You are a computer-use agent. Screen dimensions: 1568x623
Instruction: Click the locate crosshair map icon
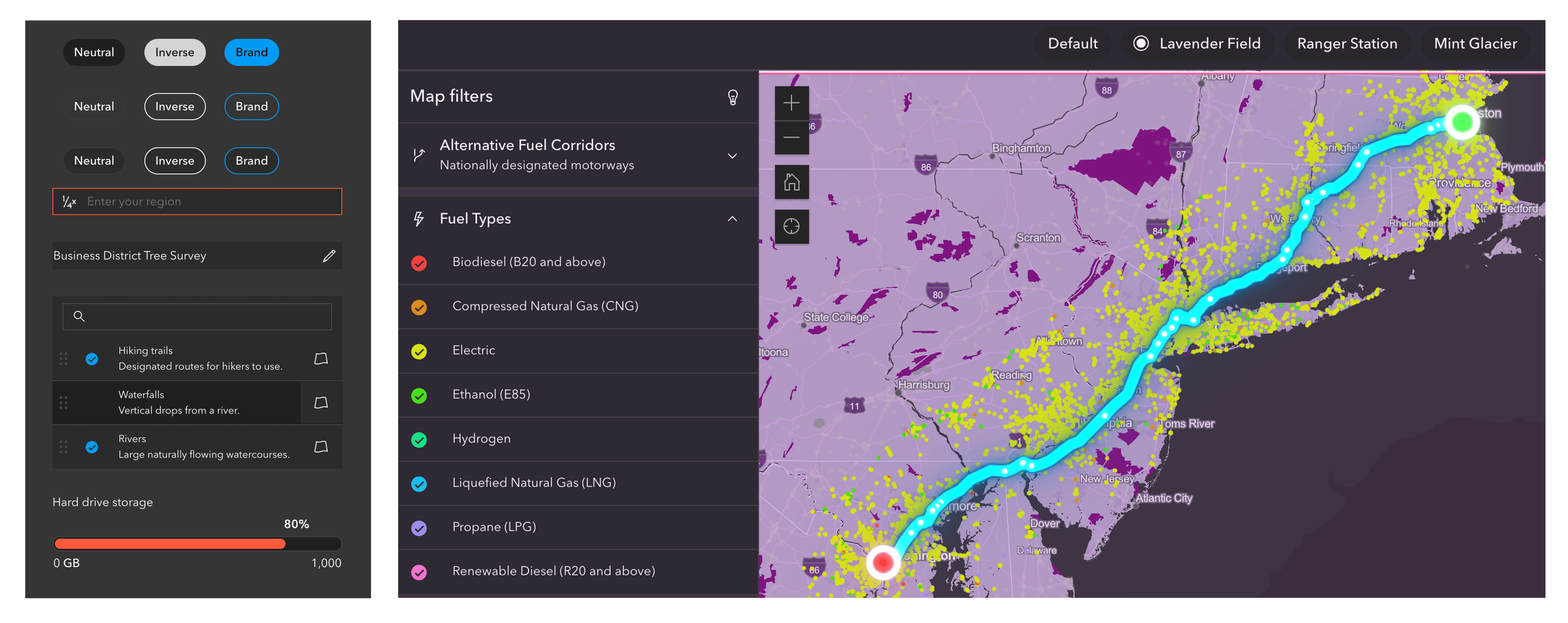[791, 226]
